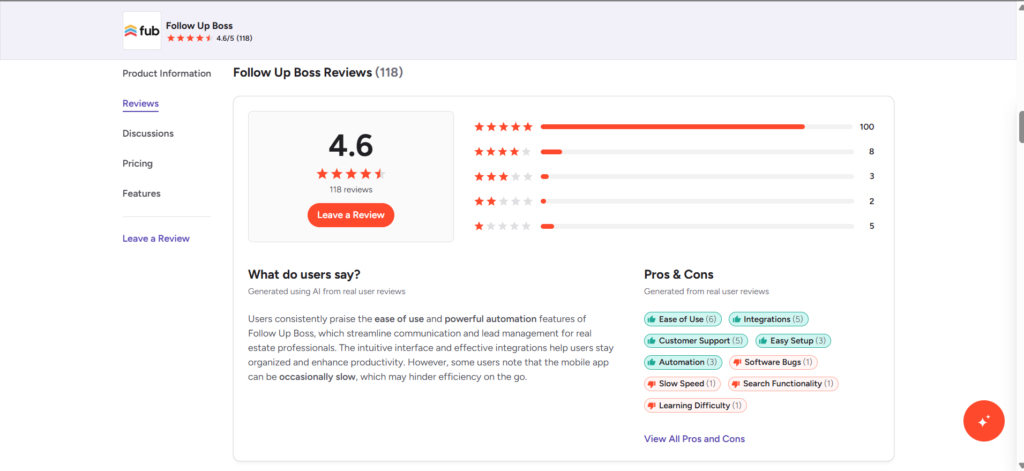Select the Search Functionality (1) tag

point(783,383)
